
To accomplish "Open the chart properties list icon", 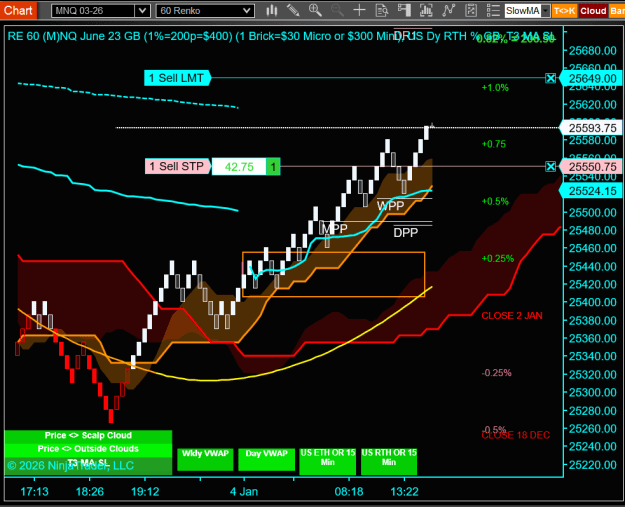I will pyautogui.click(x=493, y=10).
